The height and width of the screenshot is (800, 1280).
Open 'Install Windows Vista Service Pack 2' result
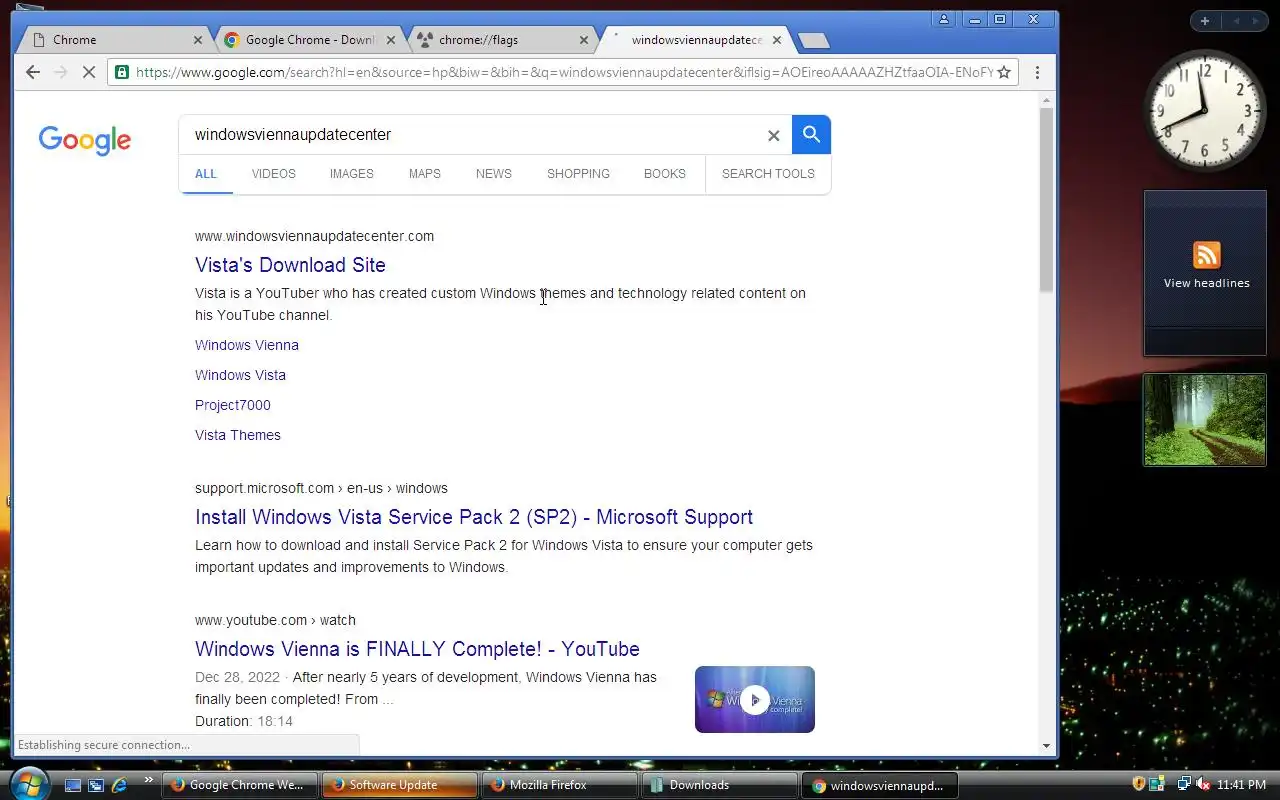tap(474, 517)
